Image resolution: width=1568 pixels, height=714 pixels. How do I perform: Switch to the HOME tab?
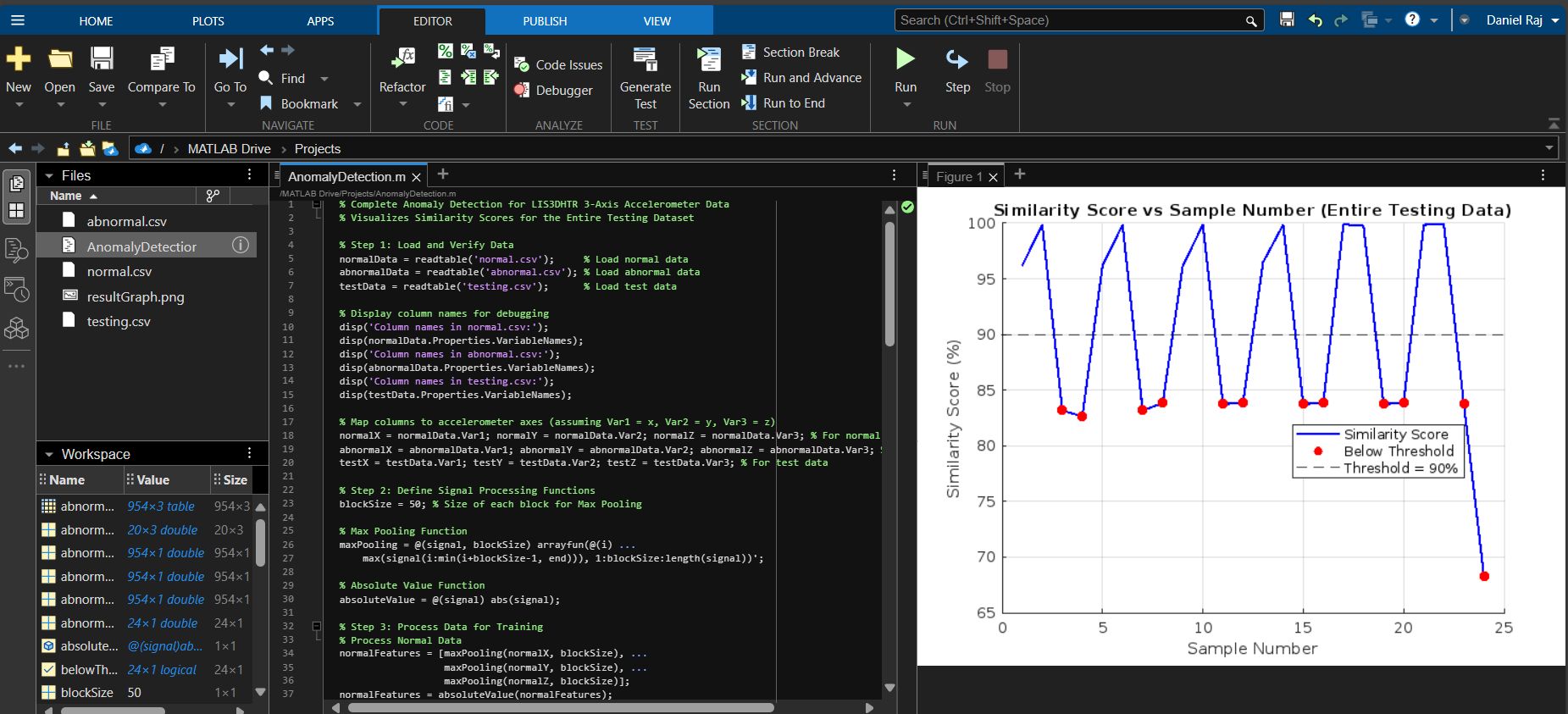96,21
